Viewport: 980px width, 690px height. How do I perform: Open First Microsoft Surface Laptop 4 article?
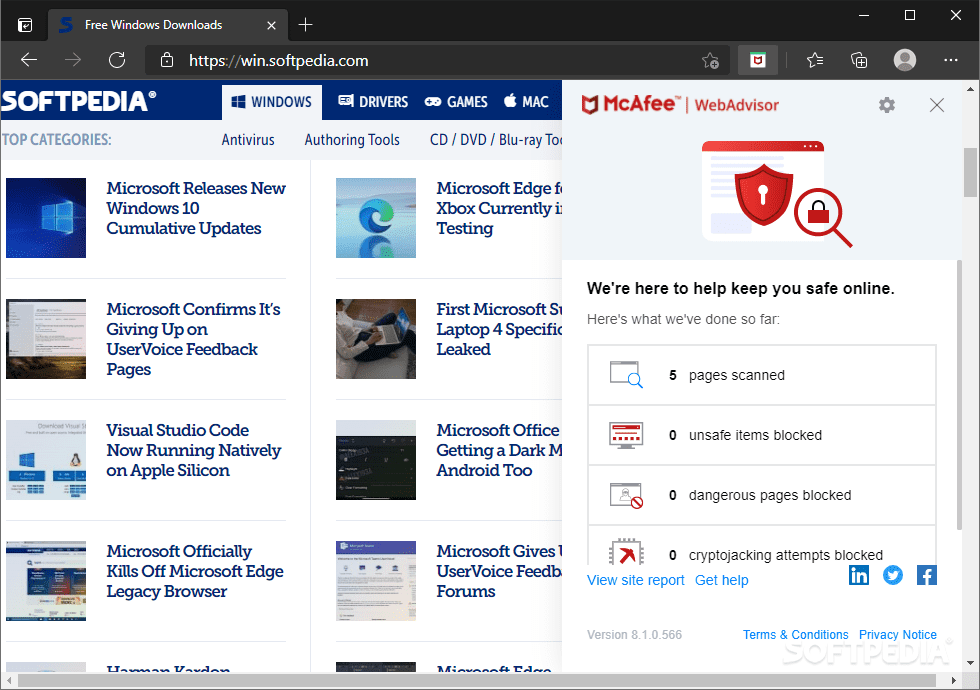click(x=499, y=329)
